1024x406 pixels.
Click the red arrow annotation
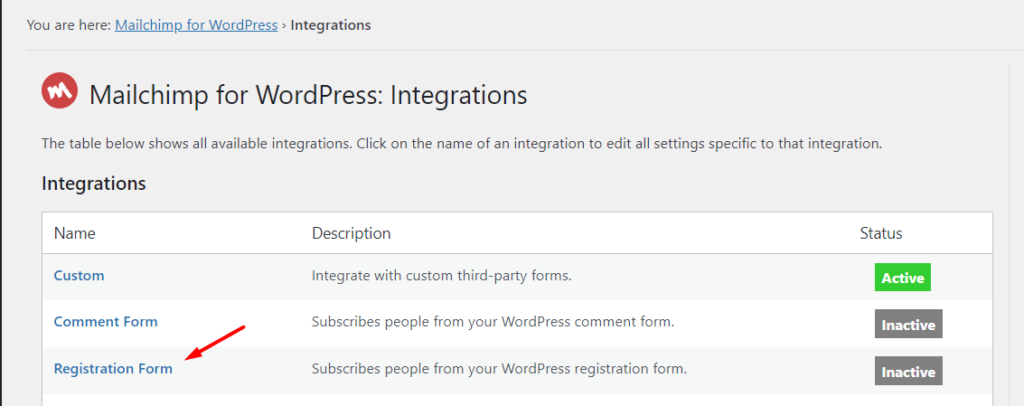(217, 342)
